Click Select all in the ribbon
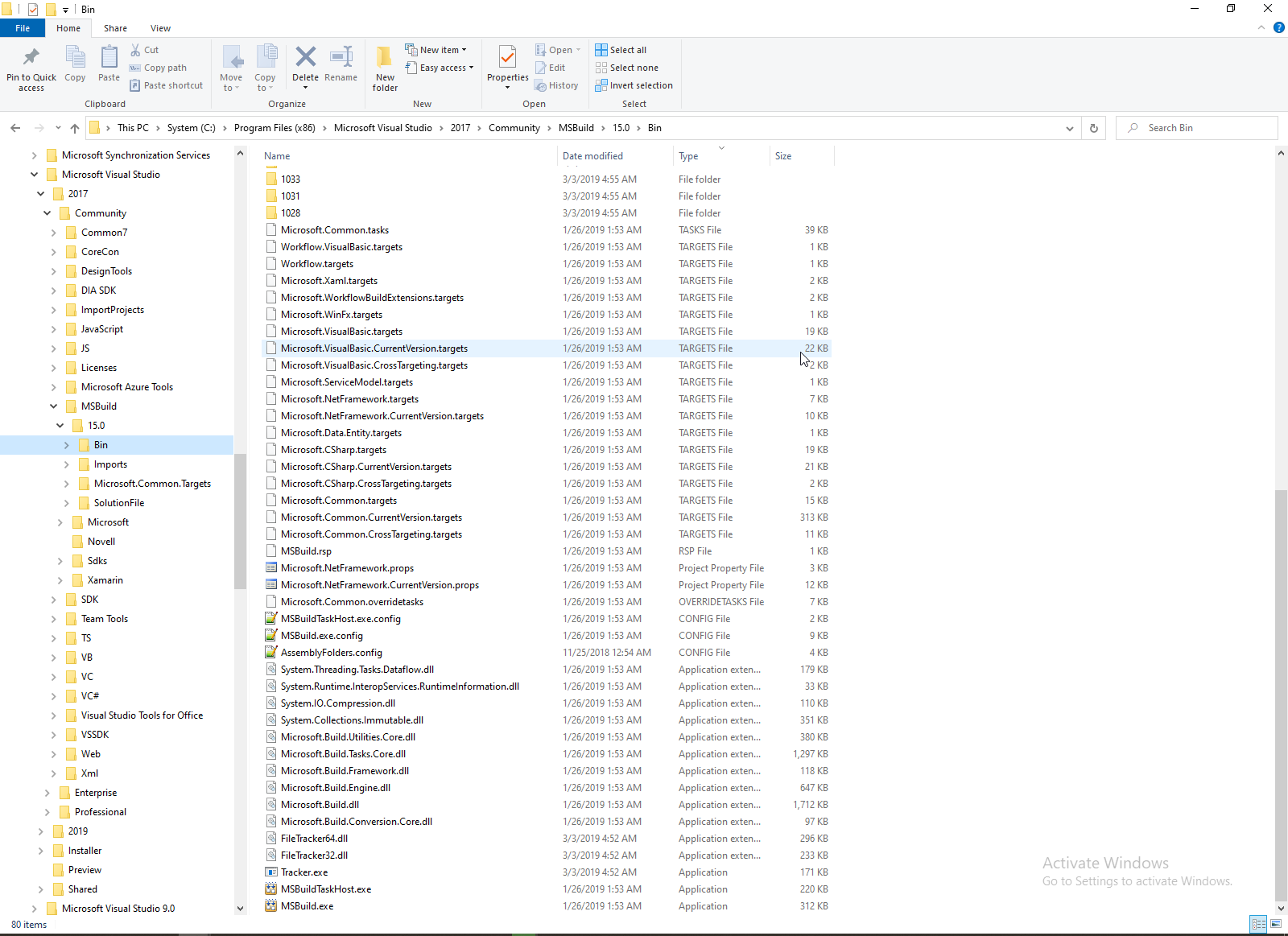 (621, 50)
